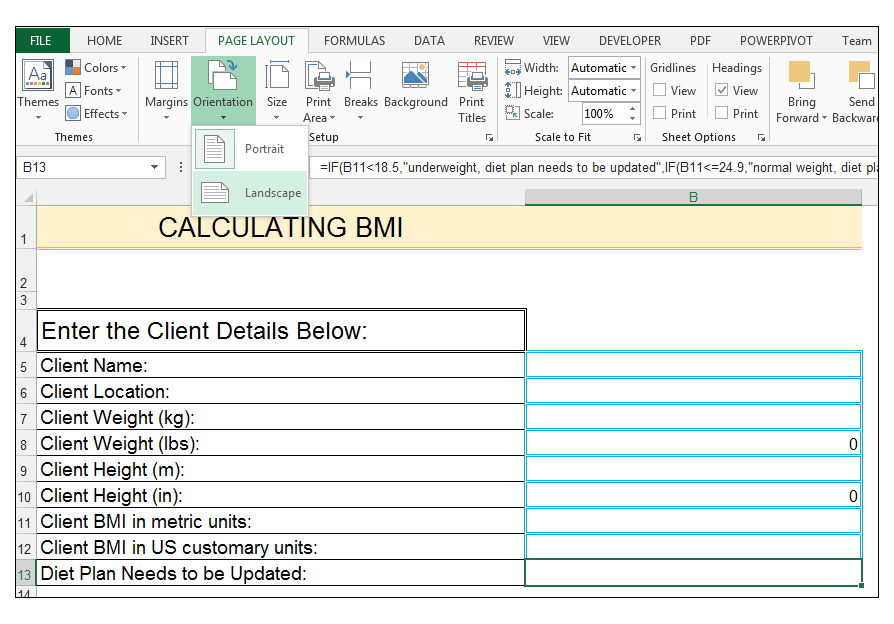
Task: Increase Scale above 100% using the spinner
Action: [631, 108]
